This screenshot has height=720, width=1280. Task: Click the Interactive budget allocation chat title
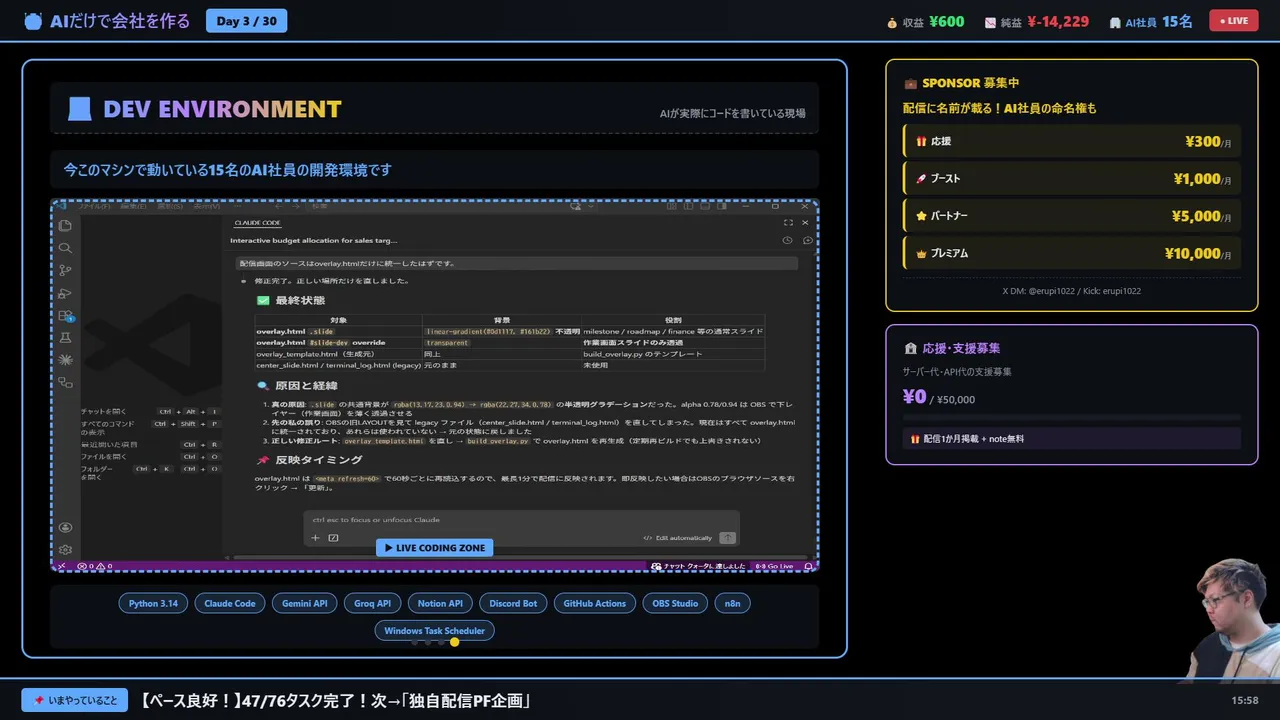[313, 240]
